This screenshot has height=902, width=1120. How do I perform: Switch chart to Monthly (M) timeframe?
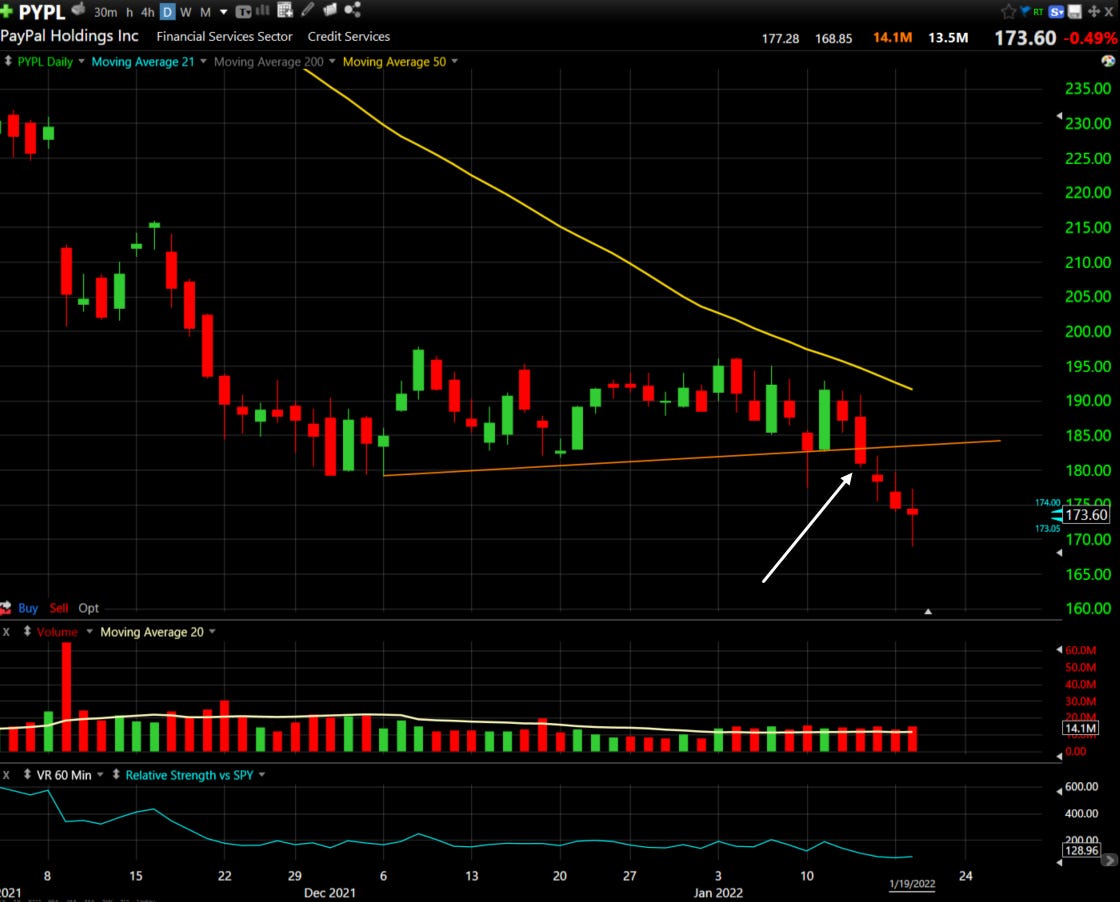pyautogui.click(x=205, y=12)
